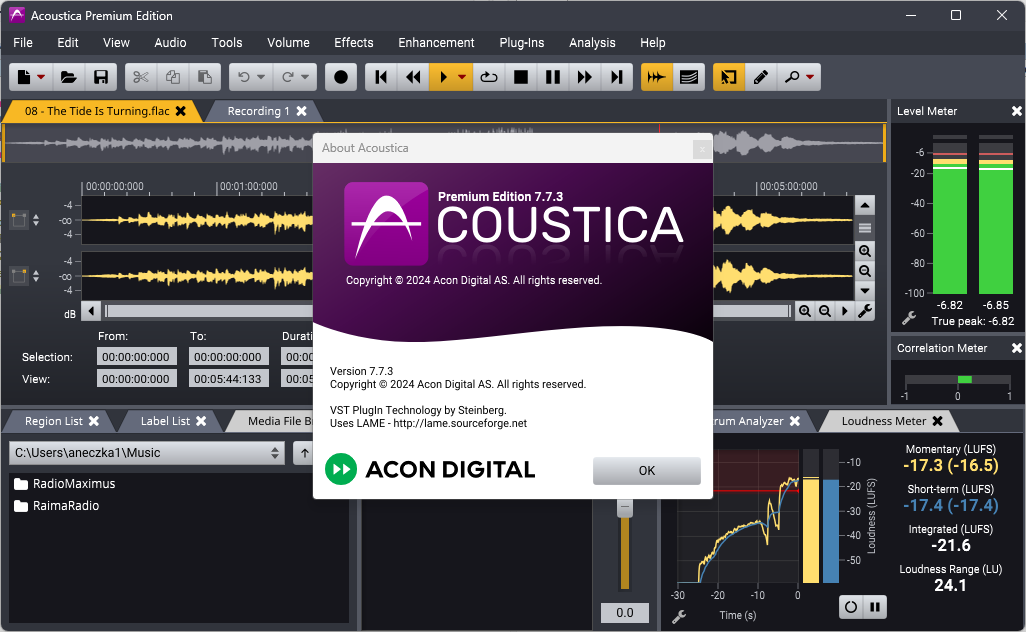This screenshot has height=632, width=1026.
Task: Open the New file dropdown arrow
Action: [x=41, y=77]
